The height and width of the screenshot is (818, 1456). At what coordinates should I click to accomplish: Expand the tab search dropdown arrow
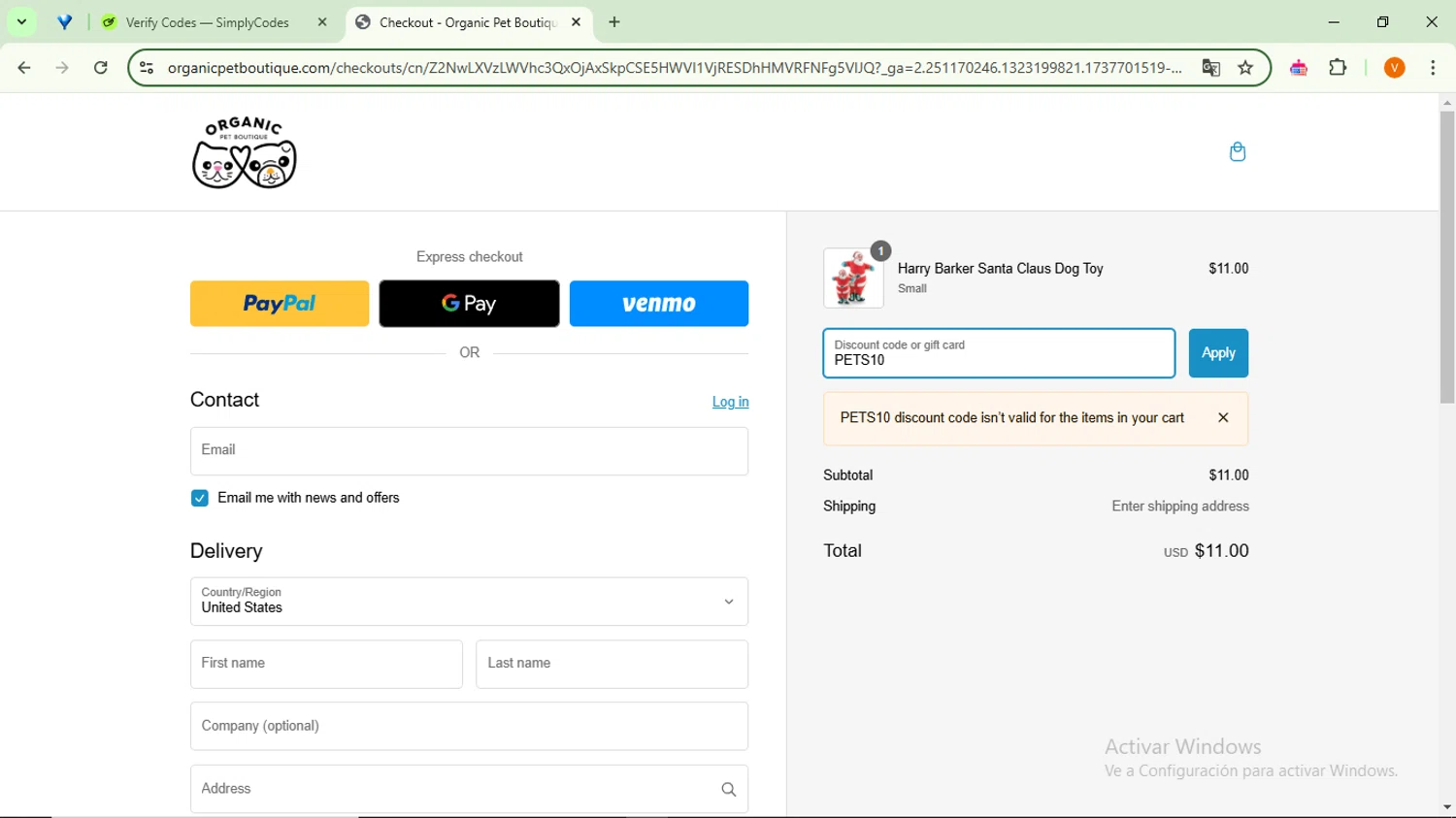pyautogui.click(x=21, y=22)
